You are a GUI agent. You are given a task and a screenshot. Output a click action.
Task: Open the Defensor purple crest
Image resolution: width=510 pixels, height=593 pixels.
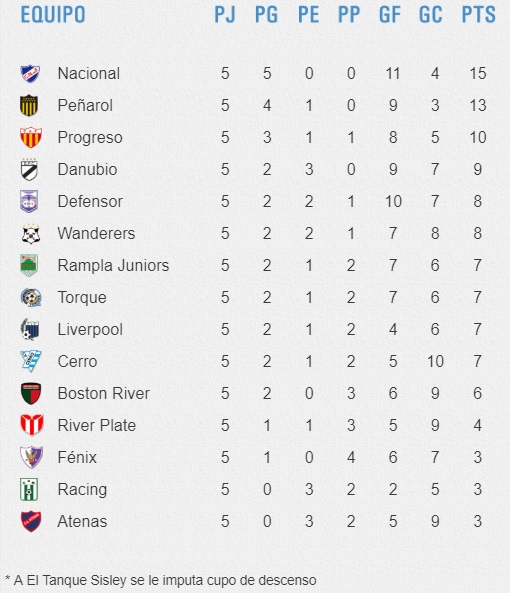(x=29, y=201)
